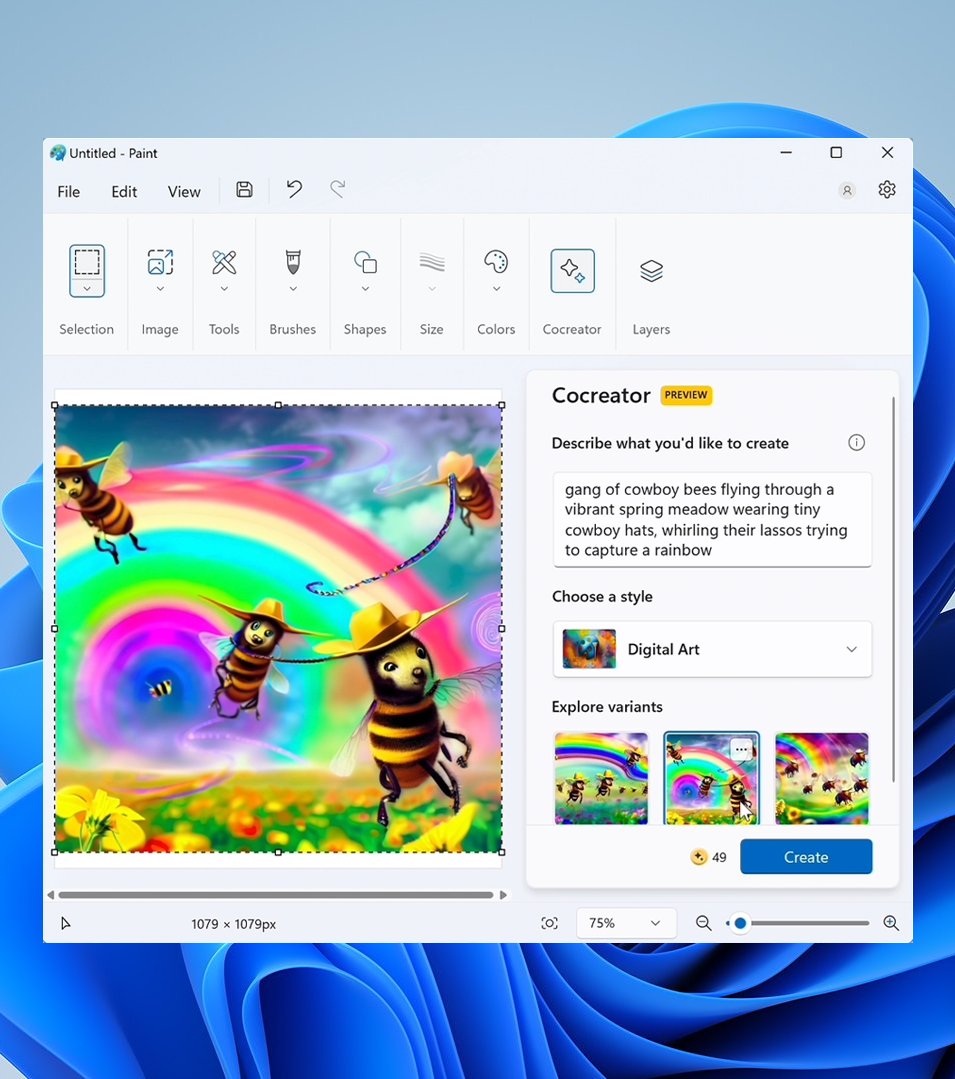Select the rectangular Selection tool
Image resolution: width=955 pixels, height=1079 pixels.
tap(87, 262)
